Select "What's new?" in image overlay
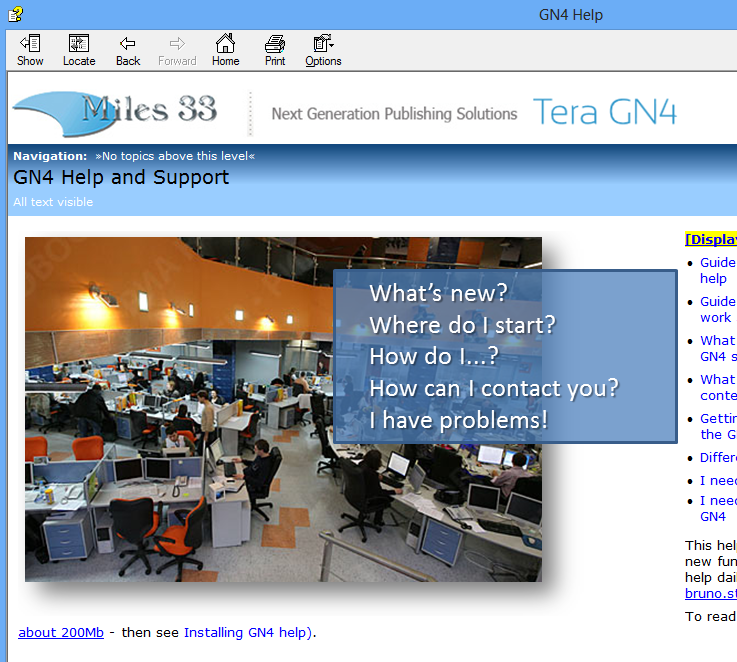Image resolution: width=737 pixels, height=662 pixels. (438, 292)
